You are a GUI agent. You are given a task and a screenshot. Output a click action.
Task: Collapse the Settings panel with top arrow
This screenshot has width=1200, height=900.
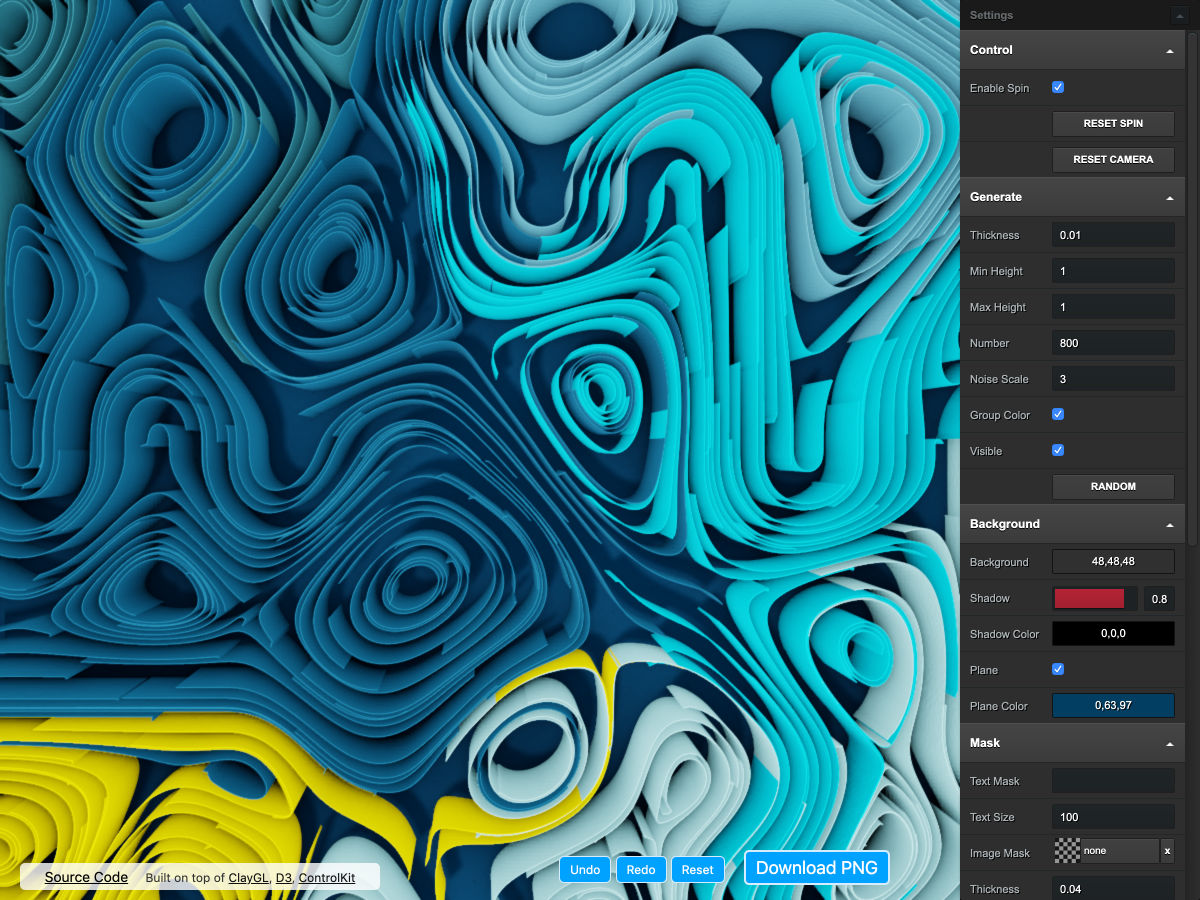point(1179,15)
